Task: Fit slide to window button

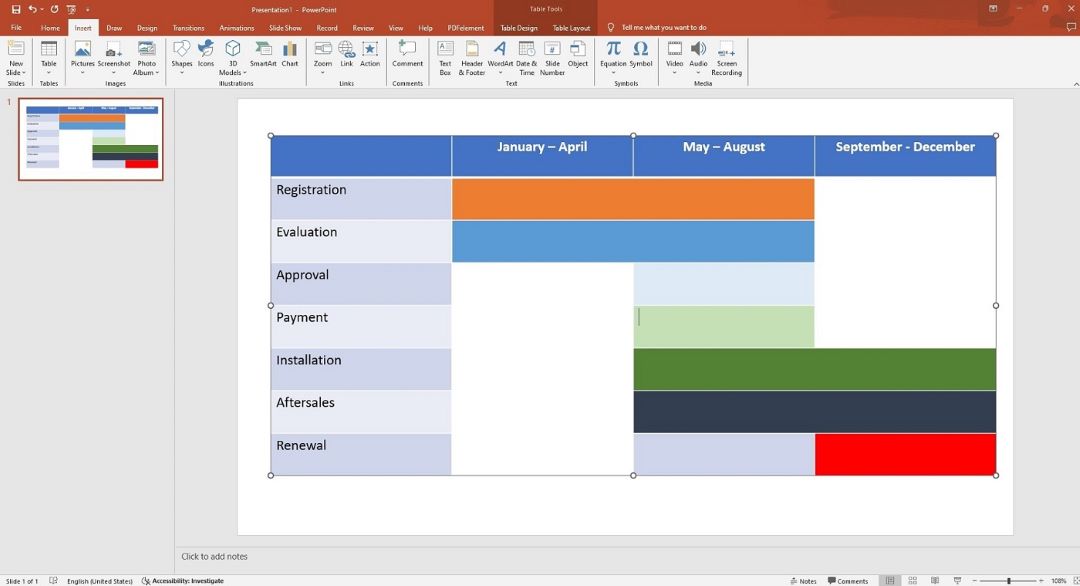Action: coord(1076,581)
